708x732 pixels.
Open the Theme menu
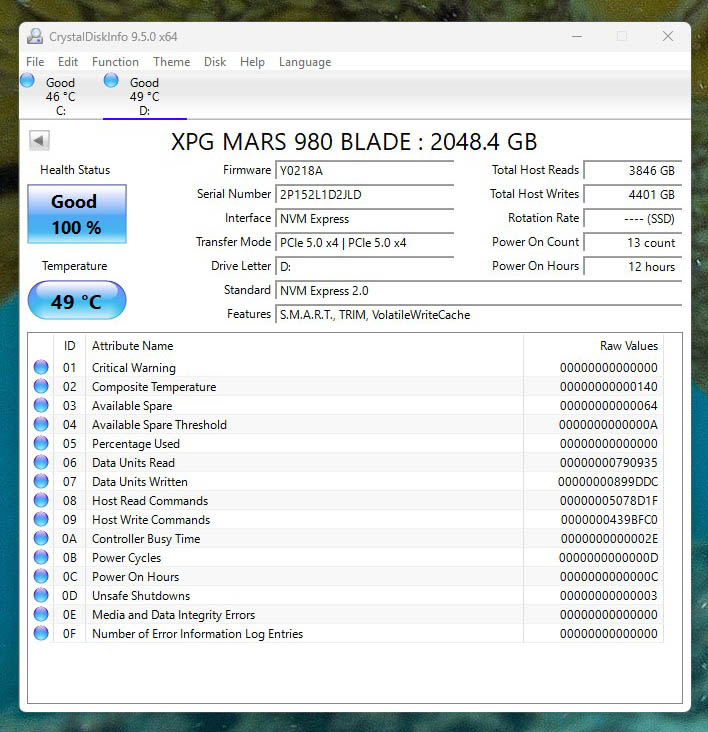click(x=171, y=62)
